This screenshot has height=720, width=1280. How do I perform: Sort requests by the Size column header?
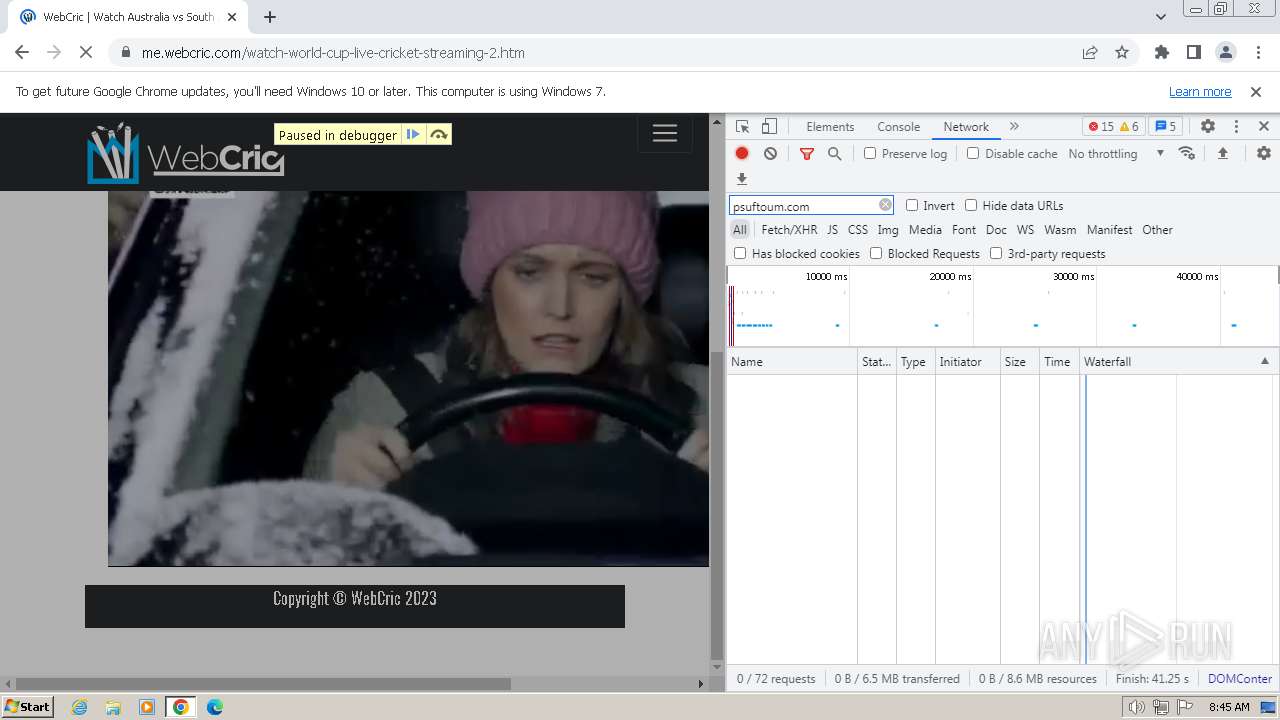click(1020, 361)
